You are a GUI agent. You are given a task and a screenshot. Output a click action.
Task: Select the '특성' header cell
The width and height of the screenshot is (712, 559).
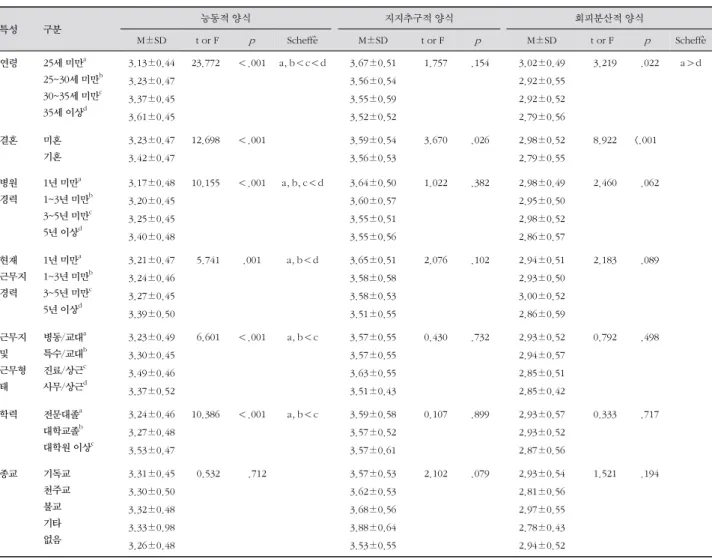9,30
